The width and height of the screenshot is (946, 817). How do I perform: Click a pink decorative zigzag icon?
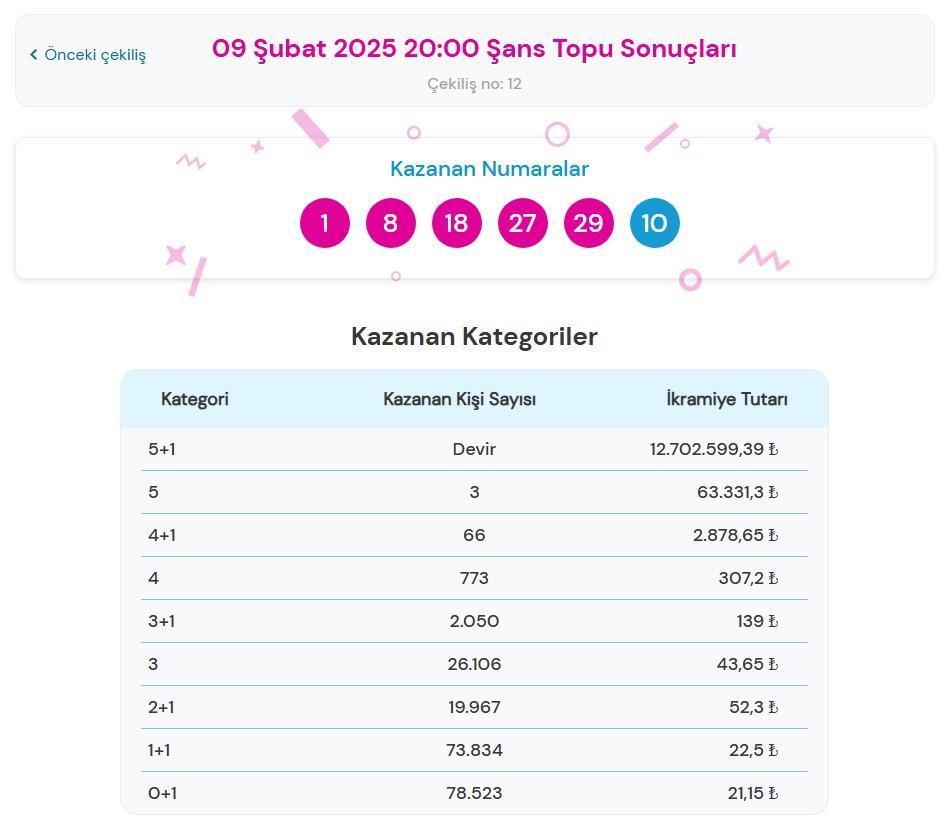pos(188,163)
